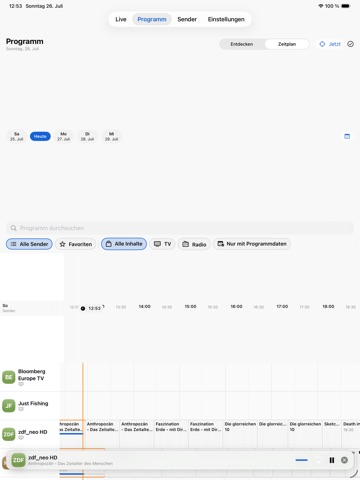Click the checkmark circle icon near Jetzt
The height and width of the screenshot is (480, 360).
[x=350, y=44]
